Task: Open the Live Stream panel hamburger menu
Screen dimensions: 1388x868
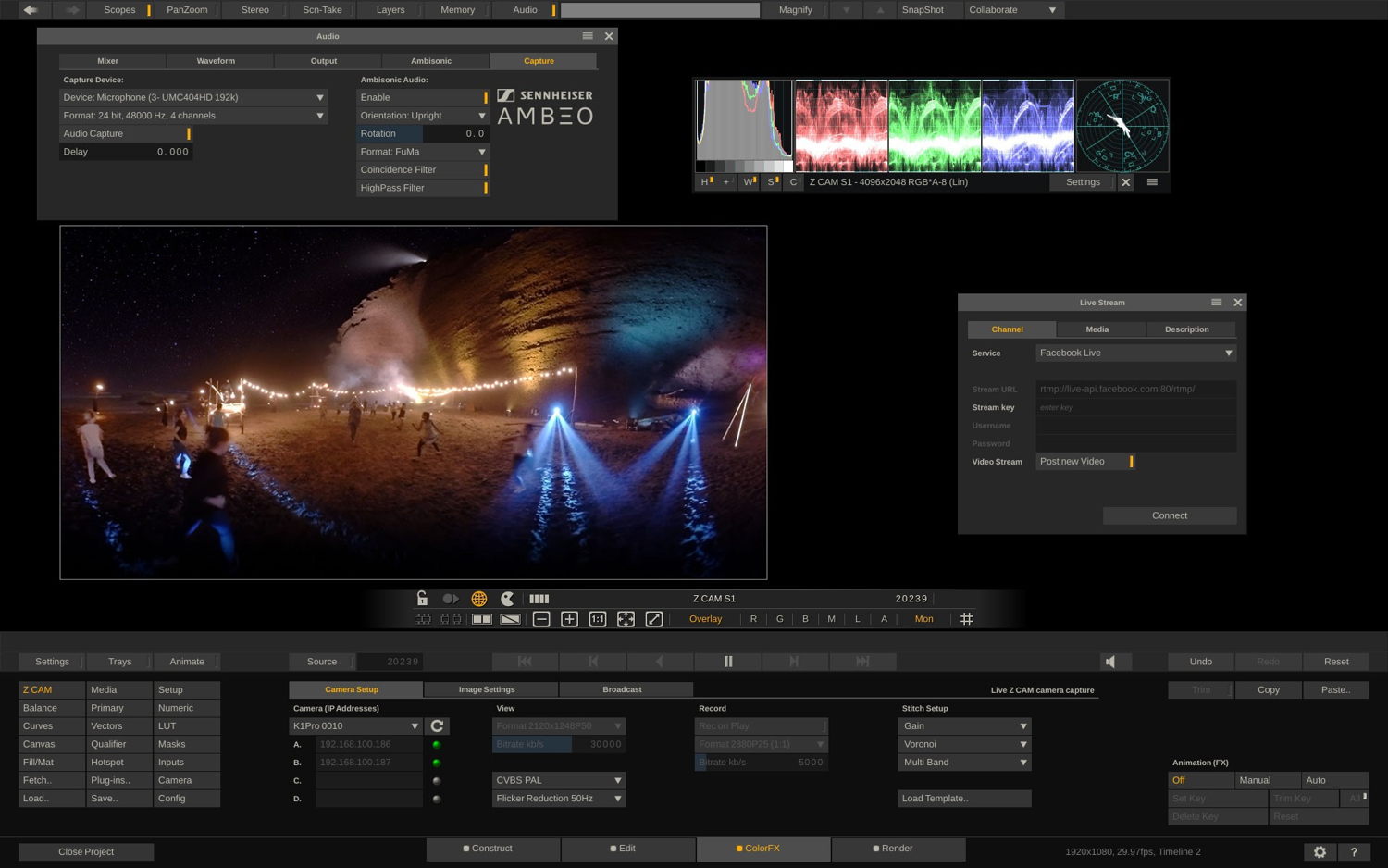Action: click(x=1217, y=303)
